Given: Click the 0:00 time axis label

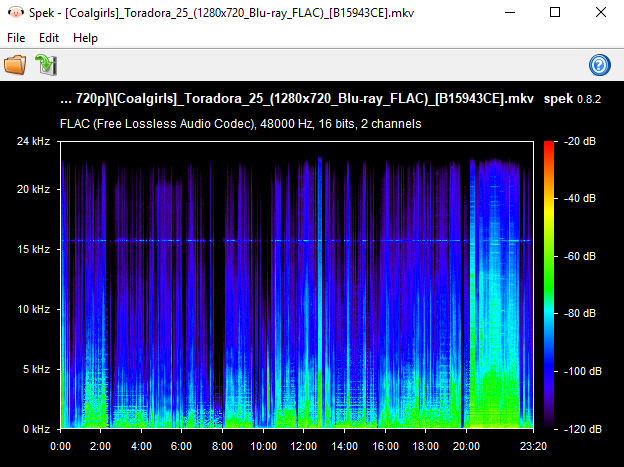Looking at the screenshot, I should click(60, 446).
